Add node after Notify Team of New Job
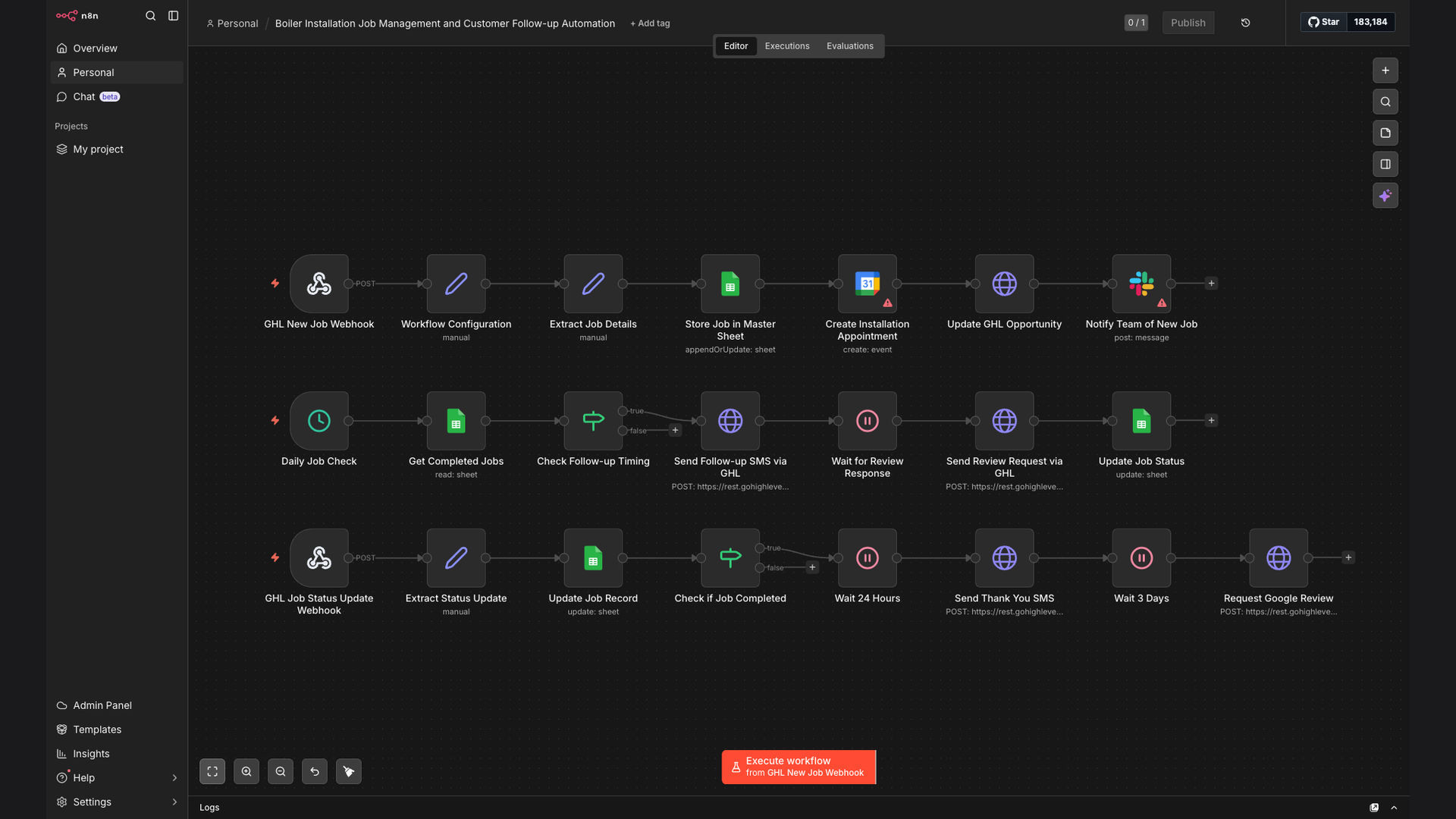 tap(1211, 284)
